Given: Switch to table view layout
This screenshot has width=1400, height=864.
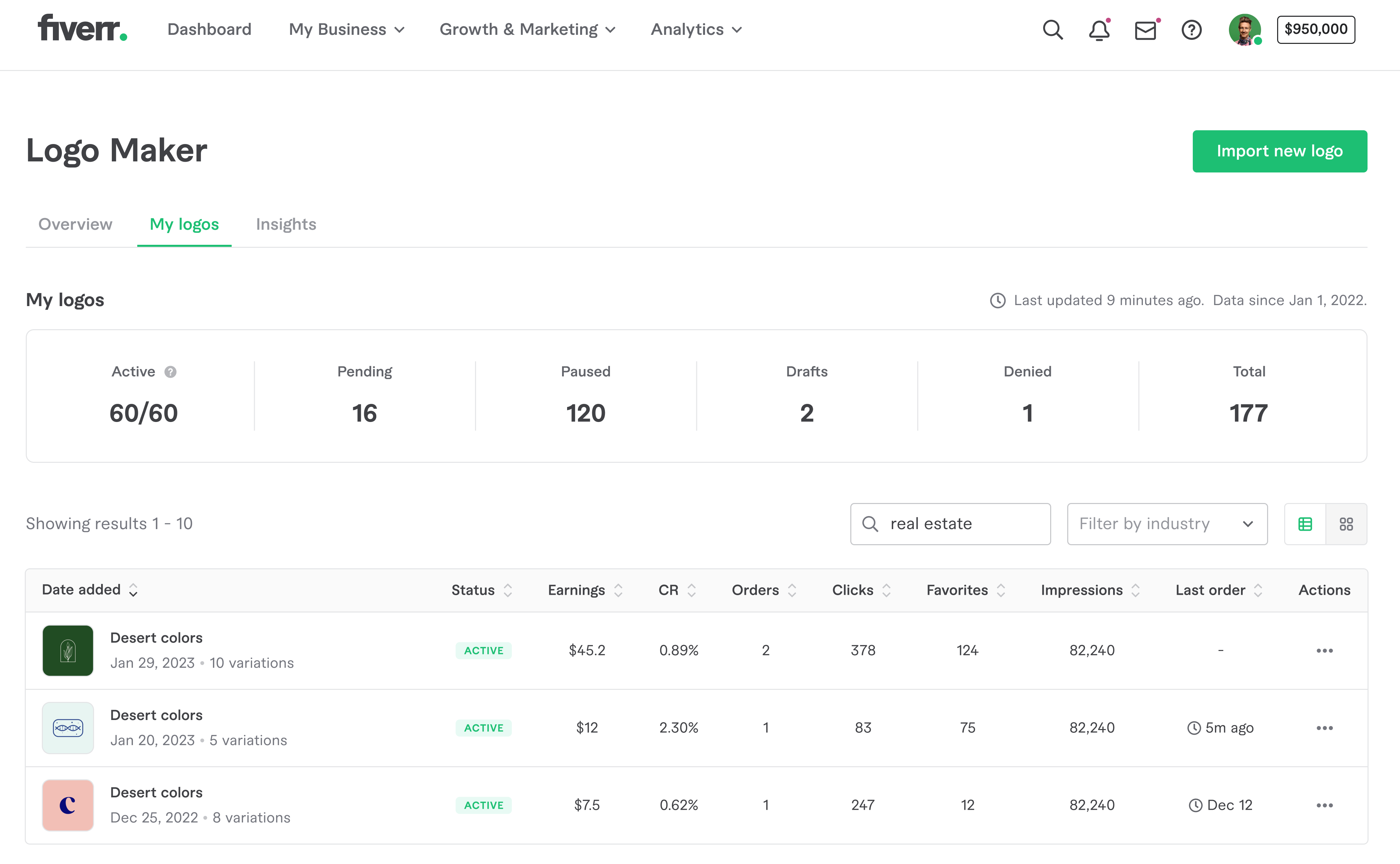Looking at the screenshot, I should 1305,523.
